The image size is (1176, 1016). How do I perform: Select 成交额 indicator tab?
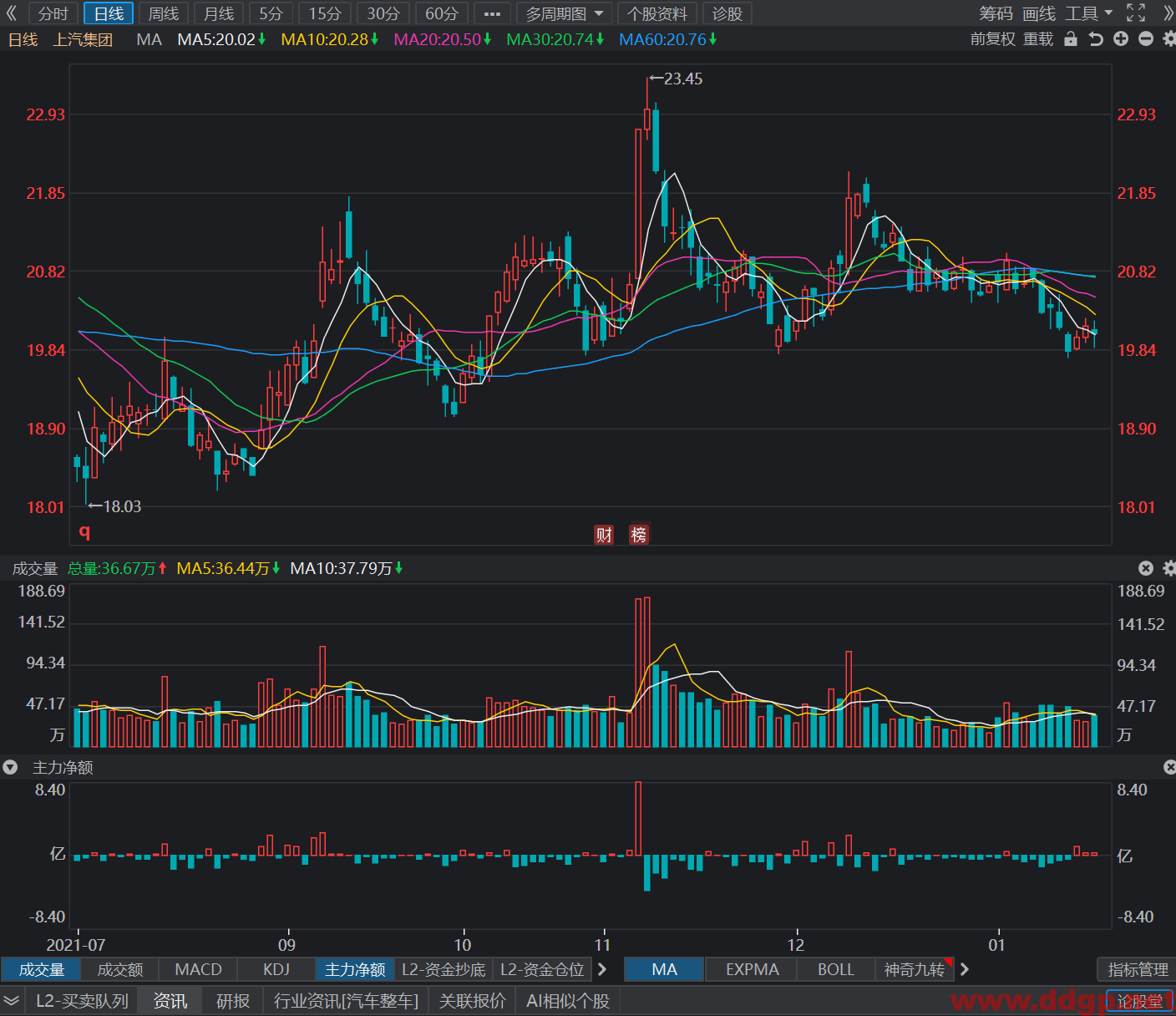pos(120,969)
